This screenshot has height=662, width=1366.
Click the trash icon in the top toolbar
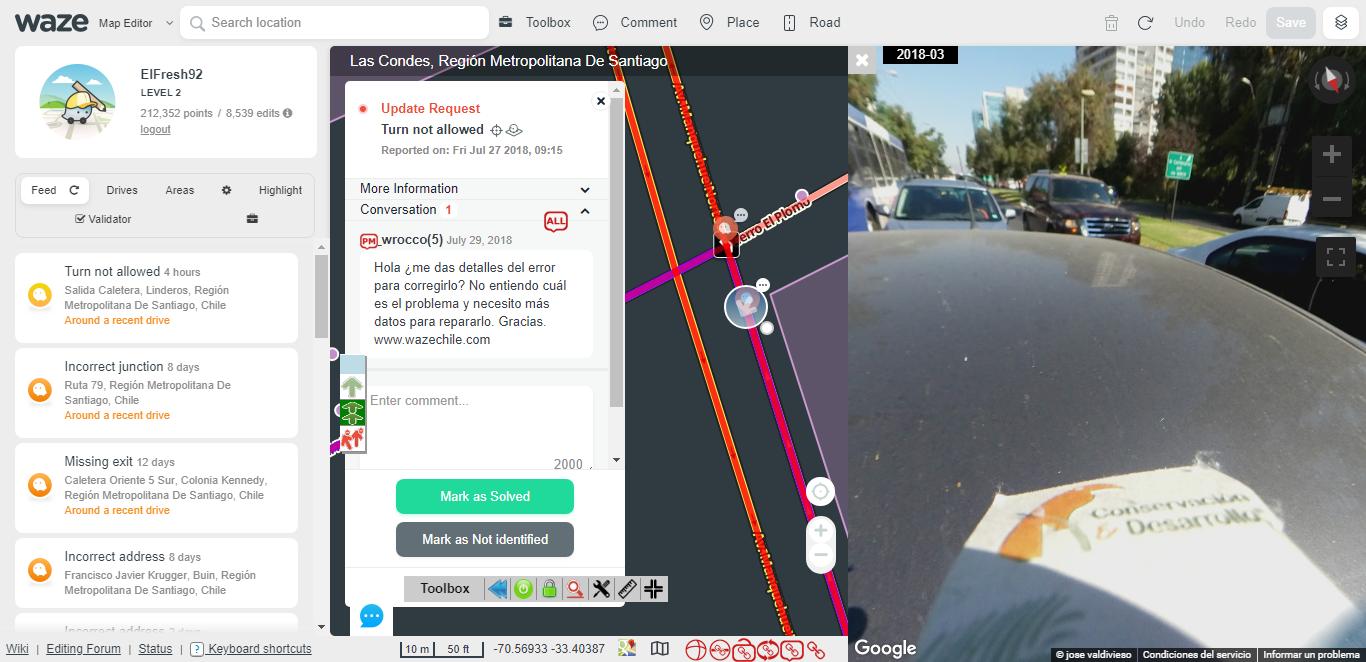point(1110,22)
